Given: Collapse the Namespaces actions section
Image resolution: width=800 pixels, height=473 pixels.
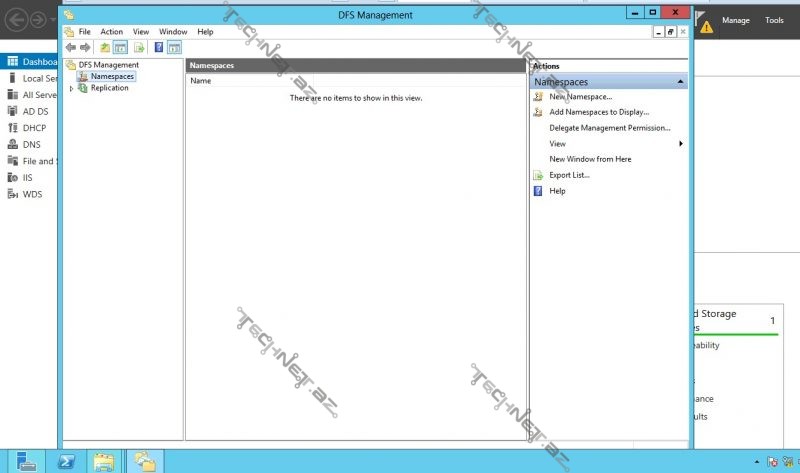Looking at the screenshot, I should [680, 81].
